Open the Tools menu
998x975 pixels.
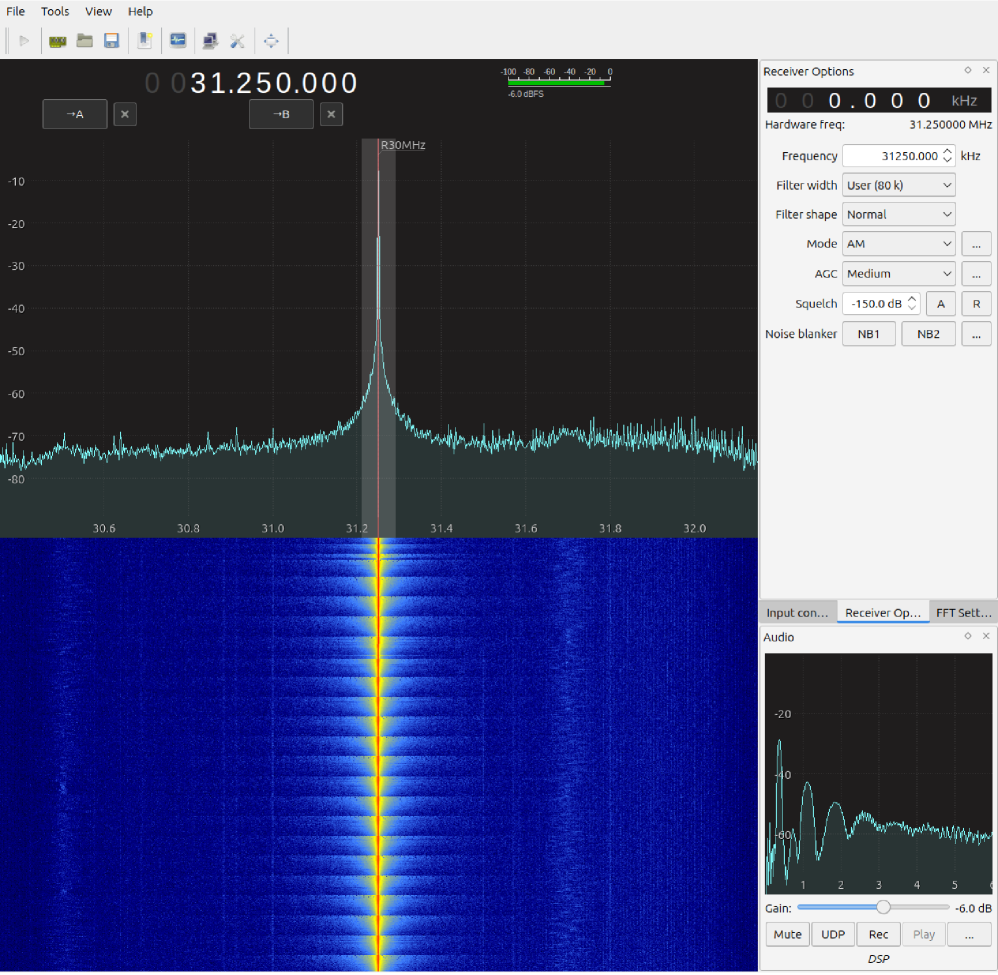click(55, 11)
